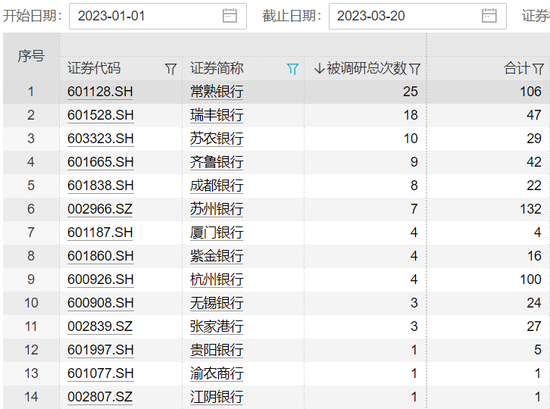Viewport: 550px width, 409px height.
Task: Open stock code link 601838.SH
Action: (100, 186)
